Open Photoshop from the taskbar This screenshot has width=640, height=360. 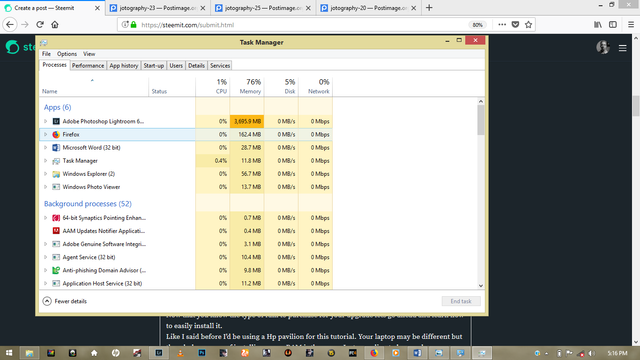click(x=202, y=353)
